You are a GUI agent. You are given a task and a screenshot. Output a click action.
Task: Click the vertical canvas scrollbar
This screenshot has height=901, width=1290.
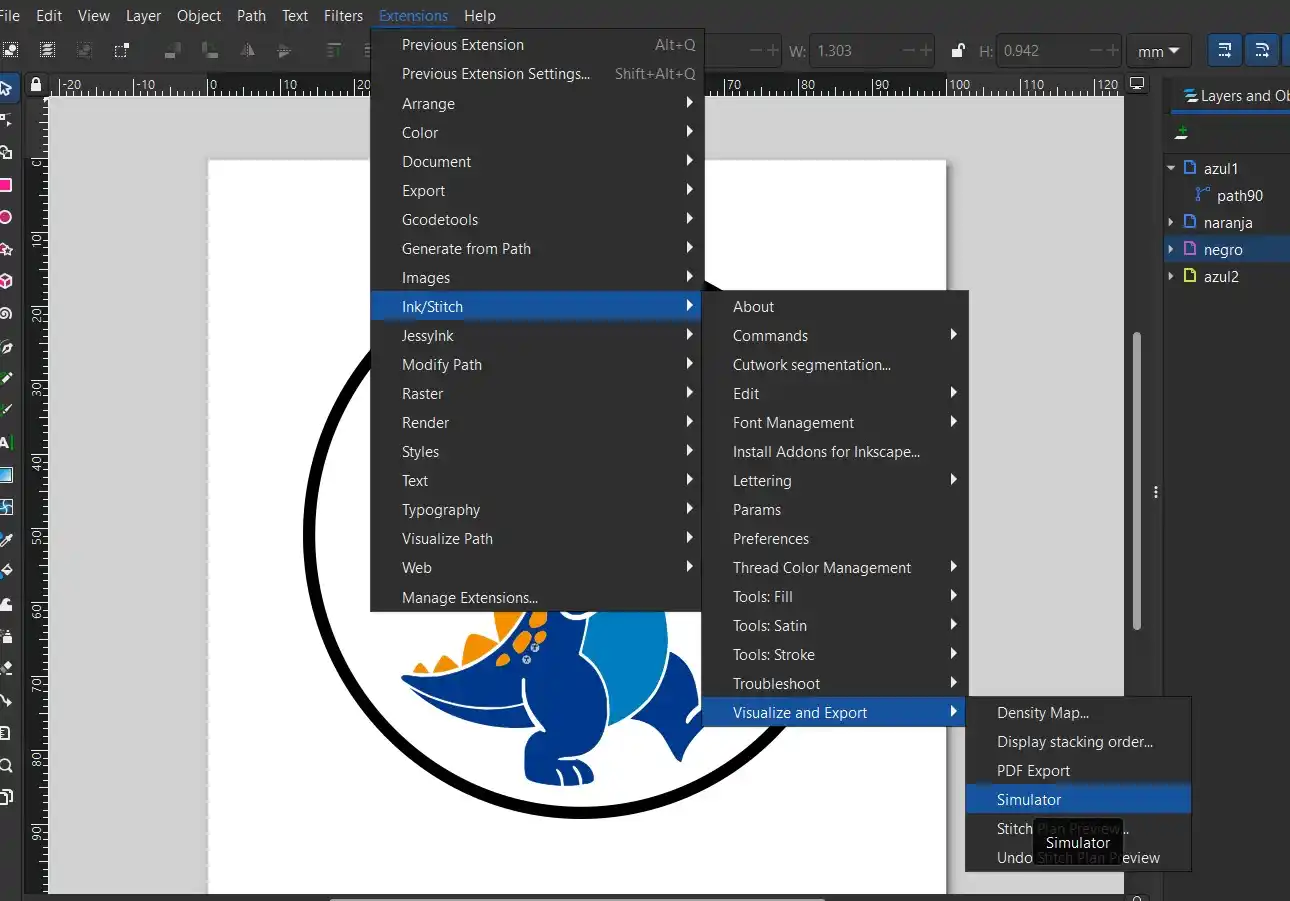1136,480
